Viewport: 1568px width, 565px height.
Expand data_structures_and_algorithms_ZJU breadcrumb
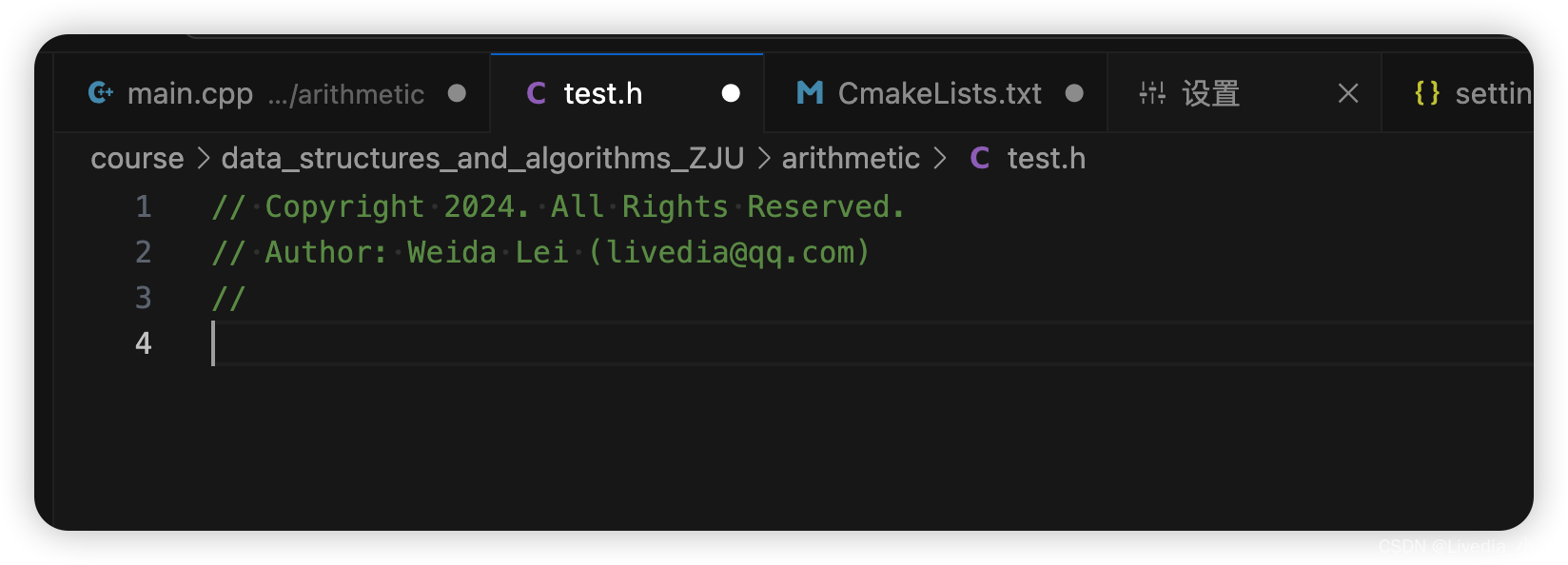482,159
